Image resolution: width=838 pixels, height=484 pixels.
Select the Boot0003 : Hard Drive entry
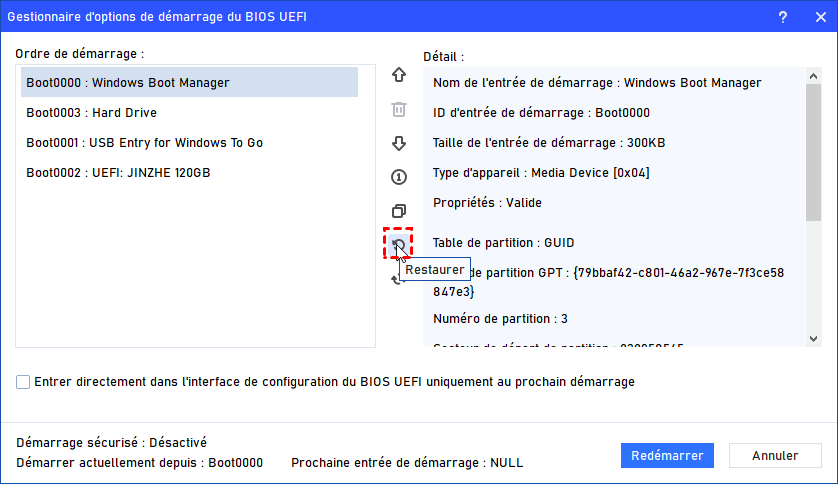(91, 113)
